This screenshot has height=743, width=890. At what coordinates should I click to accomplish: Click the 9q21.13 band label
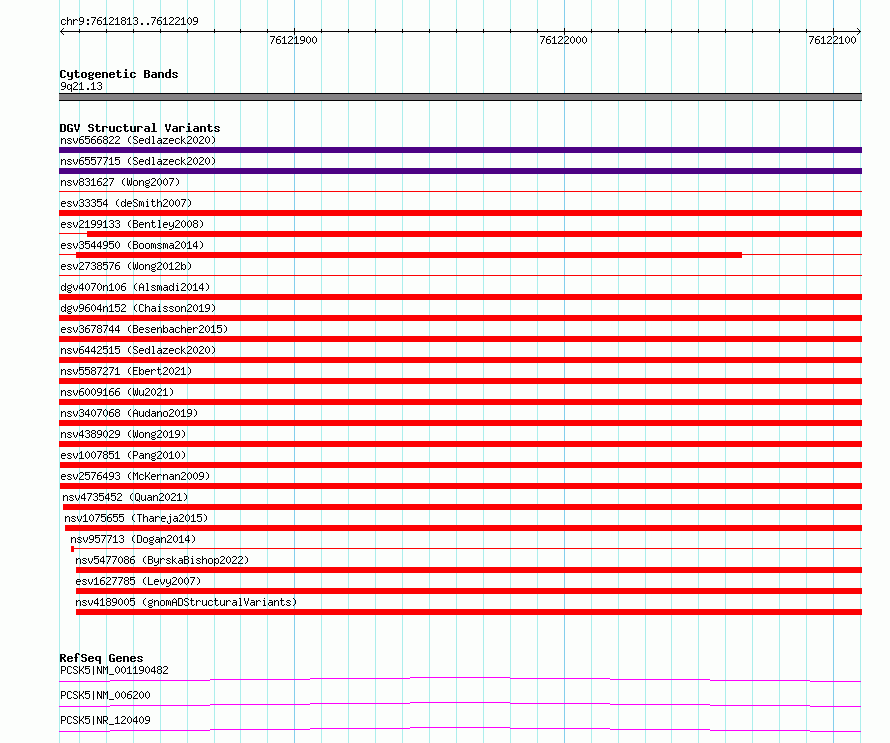point(81,86)
